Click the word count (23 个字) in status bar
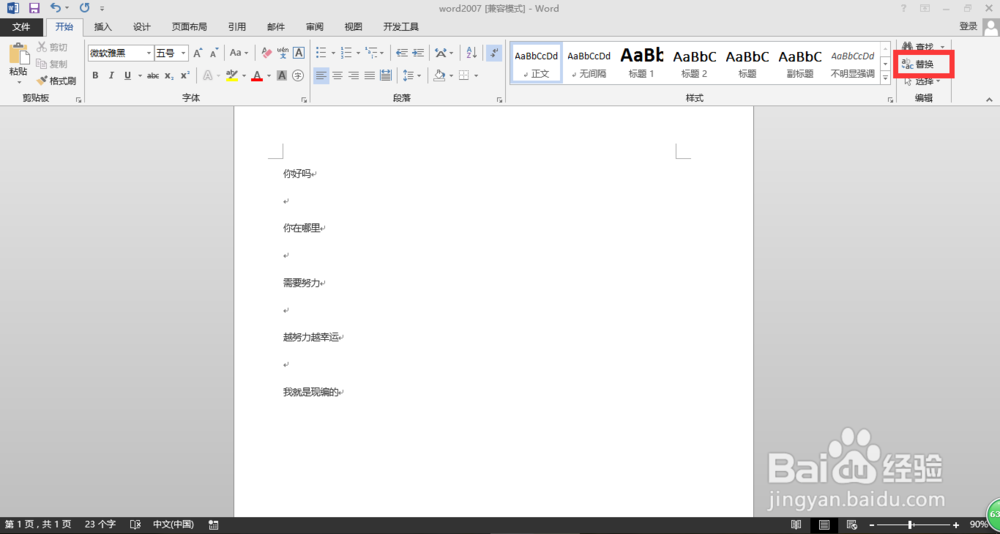The height and width of the screenshot is (534, 1000). (x=99, y=524)
